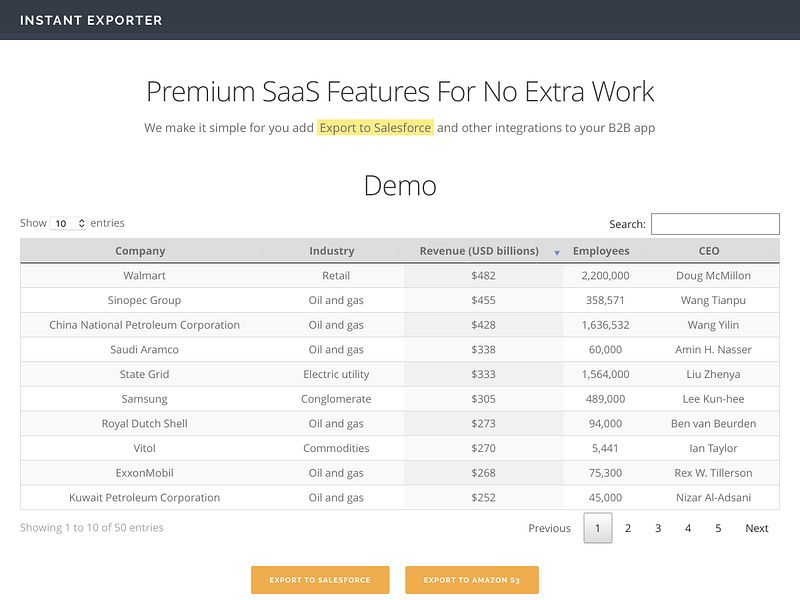Click the highlighted Export to Salesforce text
The width and height of the screenshot is (800, 600).
(375, 128)
